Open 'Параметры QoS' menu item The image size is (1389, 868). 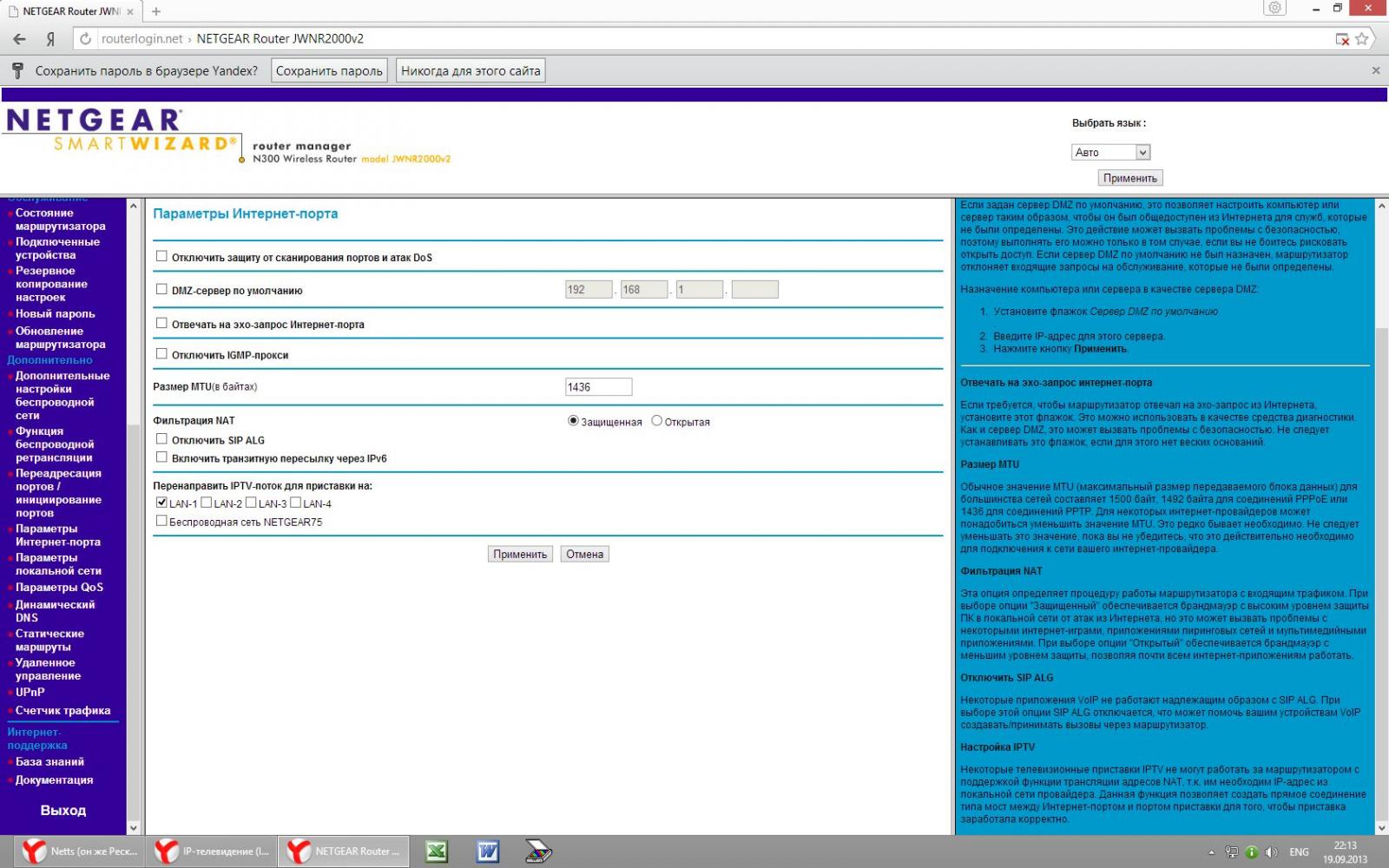[x=59, y=587]
